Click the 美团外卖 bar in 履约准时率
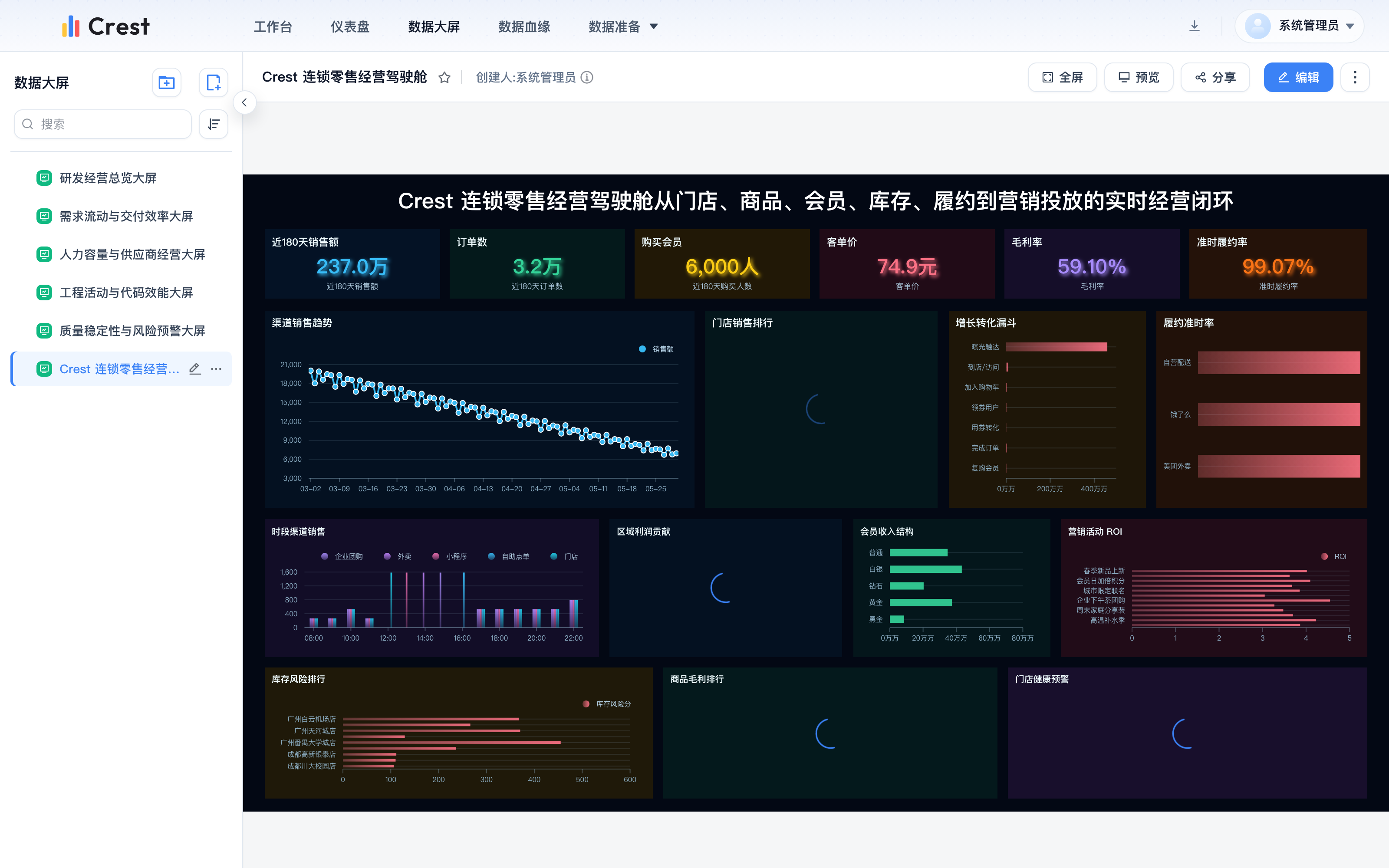Screen dimensions: 1389x868 (x=1279, y=466)
